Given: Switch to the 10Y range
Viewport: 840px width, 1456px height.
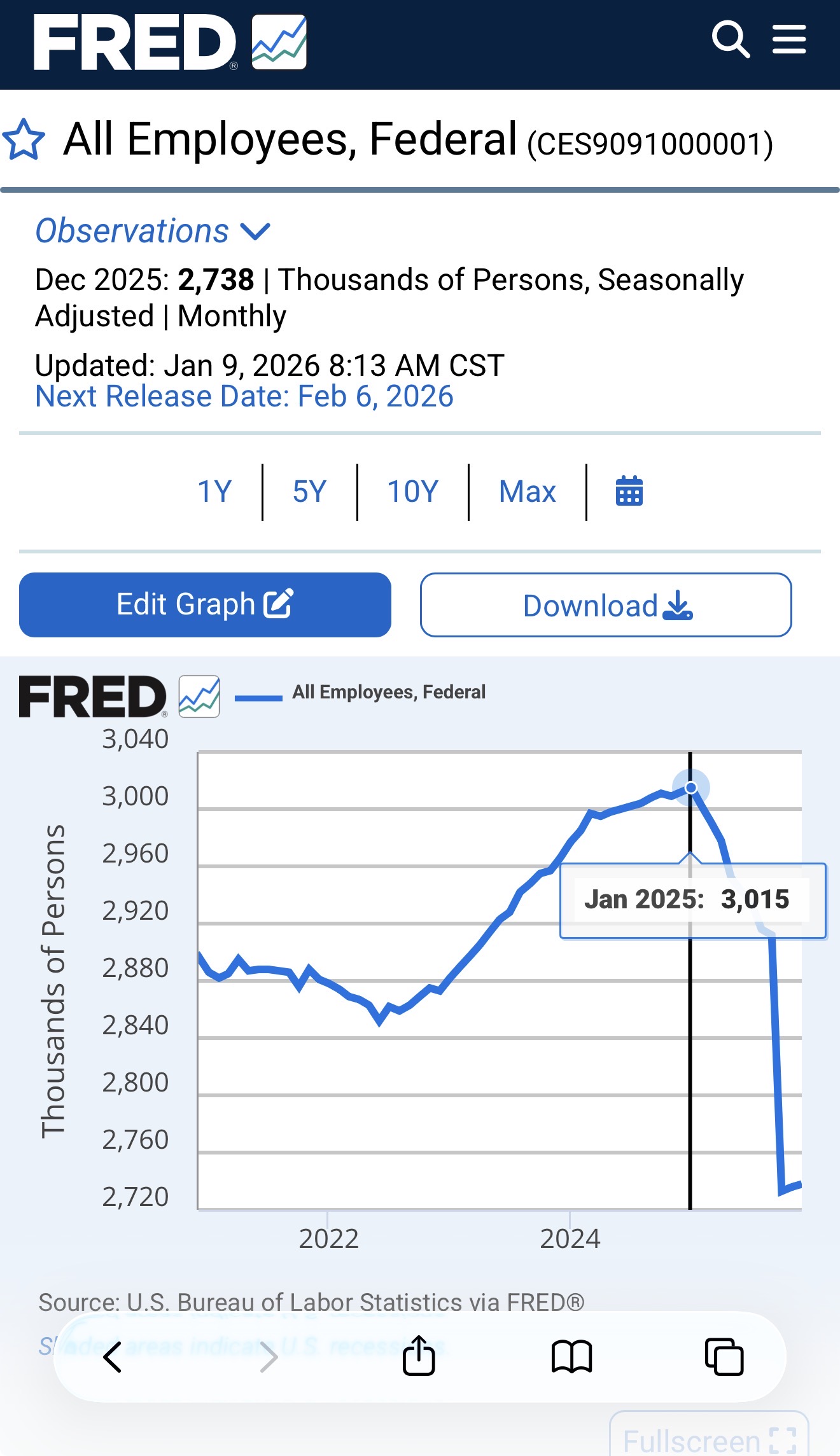Looking at the screenshot, I should click(412, 492).
